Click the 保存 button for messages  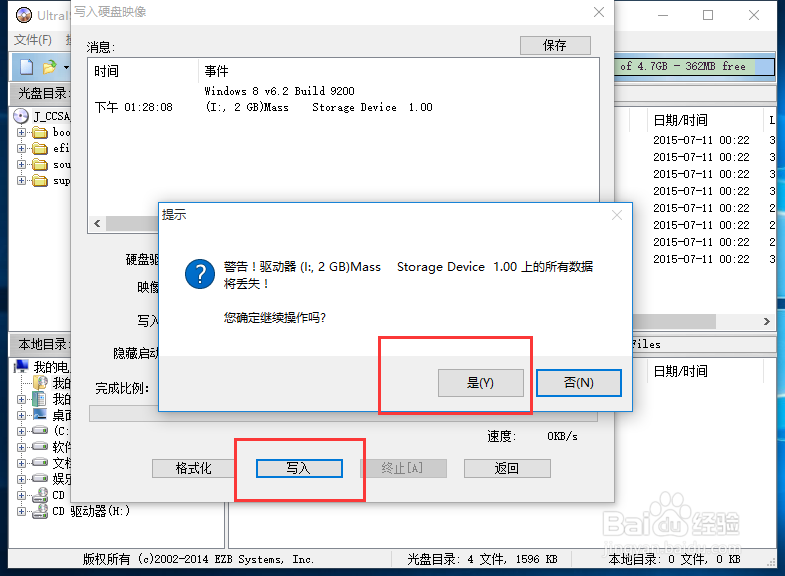click(555, 46)
